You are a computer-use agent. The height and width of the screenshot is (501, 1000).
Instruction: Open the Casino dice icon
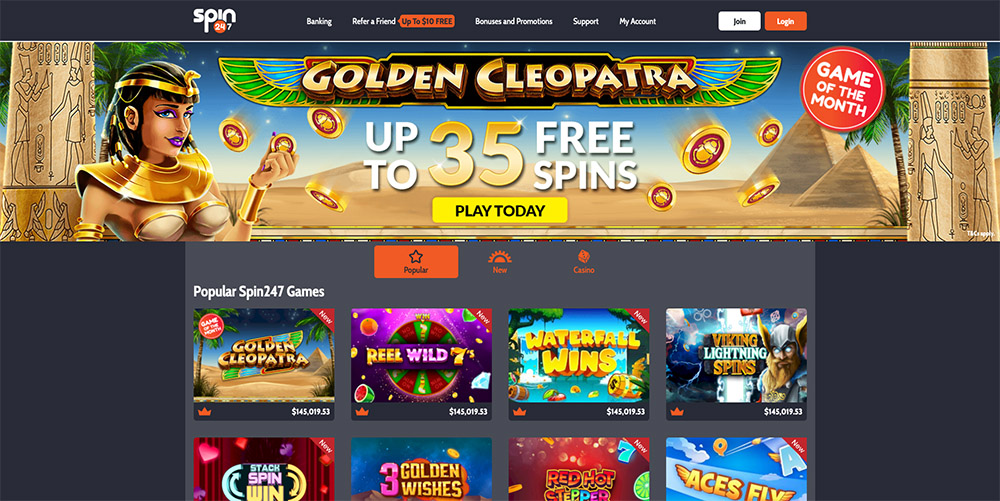click(584, 256)
